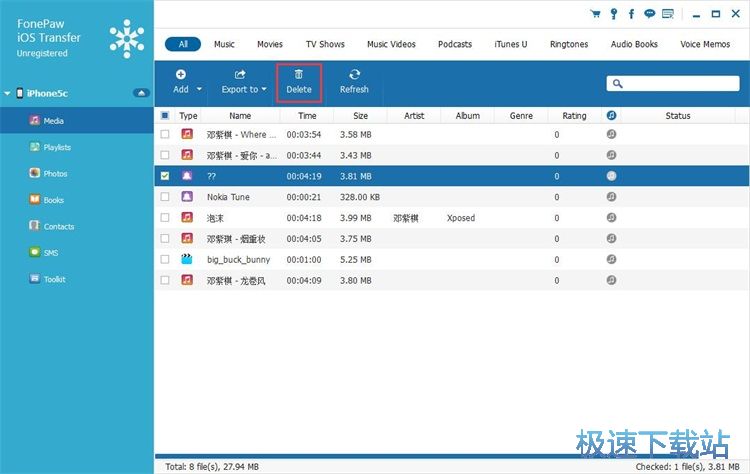Click the register key icon
Image resolution: width=750 pixels, height=474 pixels.
[x=614, y=13]
